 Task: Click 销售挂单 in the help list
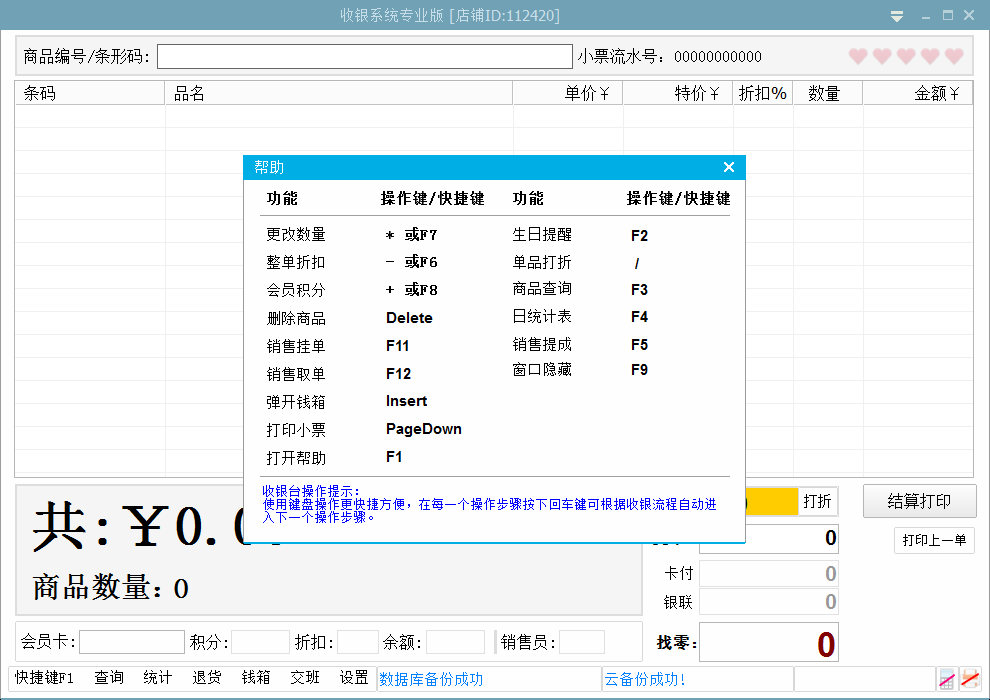pos(295,346)
